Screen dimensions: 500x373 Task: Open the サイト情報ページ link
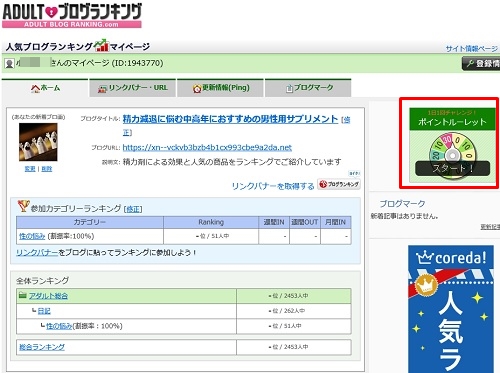472,49
